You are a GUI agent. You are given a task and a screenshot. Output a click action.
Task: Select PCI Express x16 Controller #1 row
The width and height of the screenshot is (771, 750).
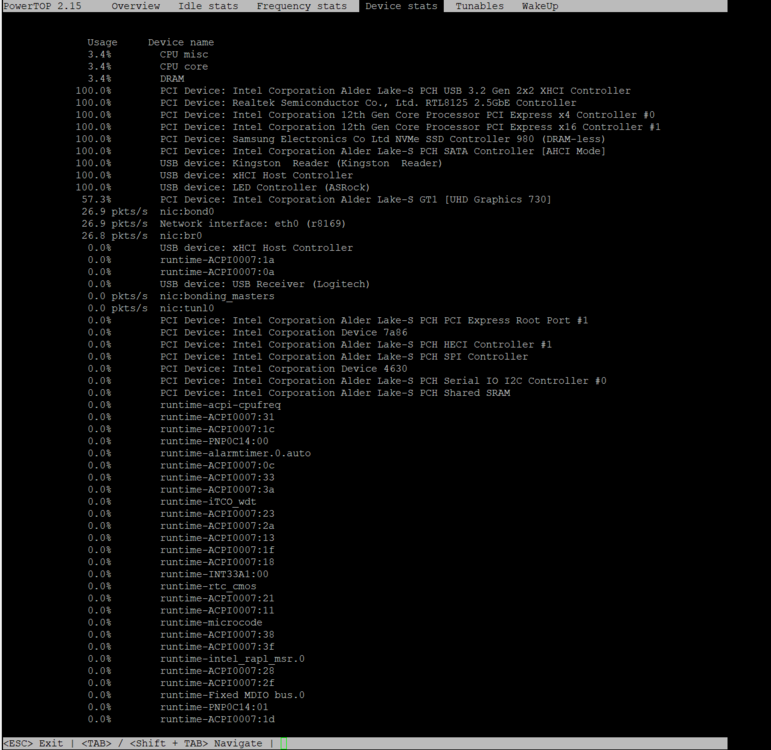(368, 127)
